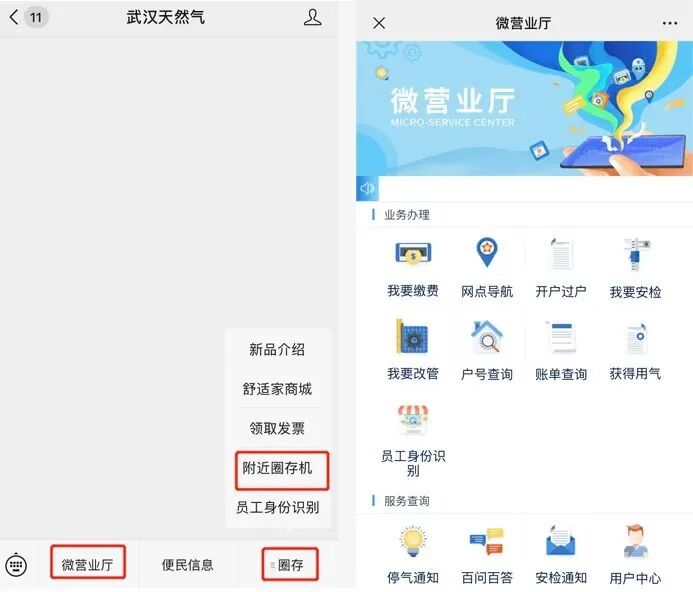Expand the 圈存 bottom menu
The height and width of the screenshot is (592, 693).
[289, 564]
